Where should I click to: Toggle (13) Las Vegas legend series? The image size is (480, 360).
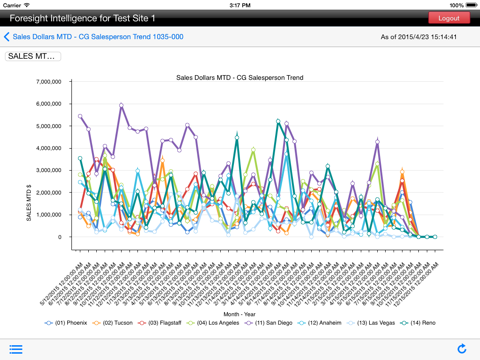371,323
